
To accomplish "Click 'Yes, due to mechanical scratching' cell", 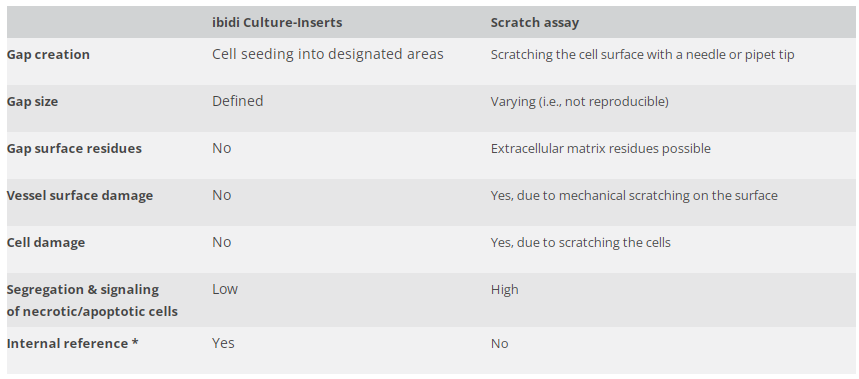I will pyautogui.click(x=634, y=196).
